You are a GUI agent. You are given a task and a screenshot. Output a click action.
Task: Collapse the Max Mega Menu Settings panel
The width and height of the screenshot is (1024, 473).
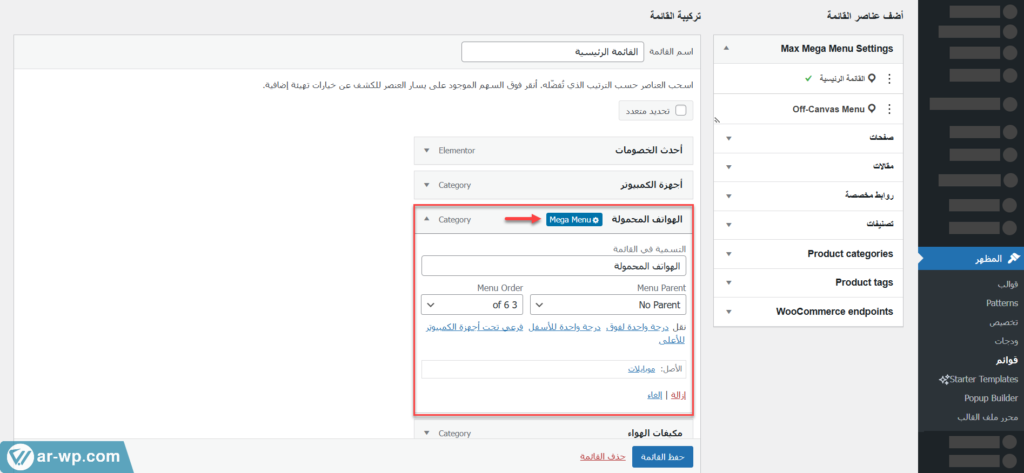tap(725, 48)
